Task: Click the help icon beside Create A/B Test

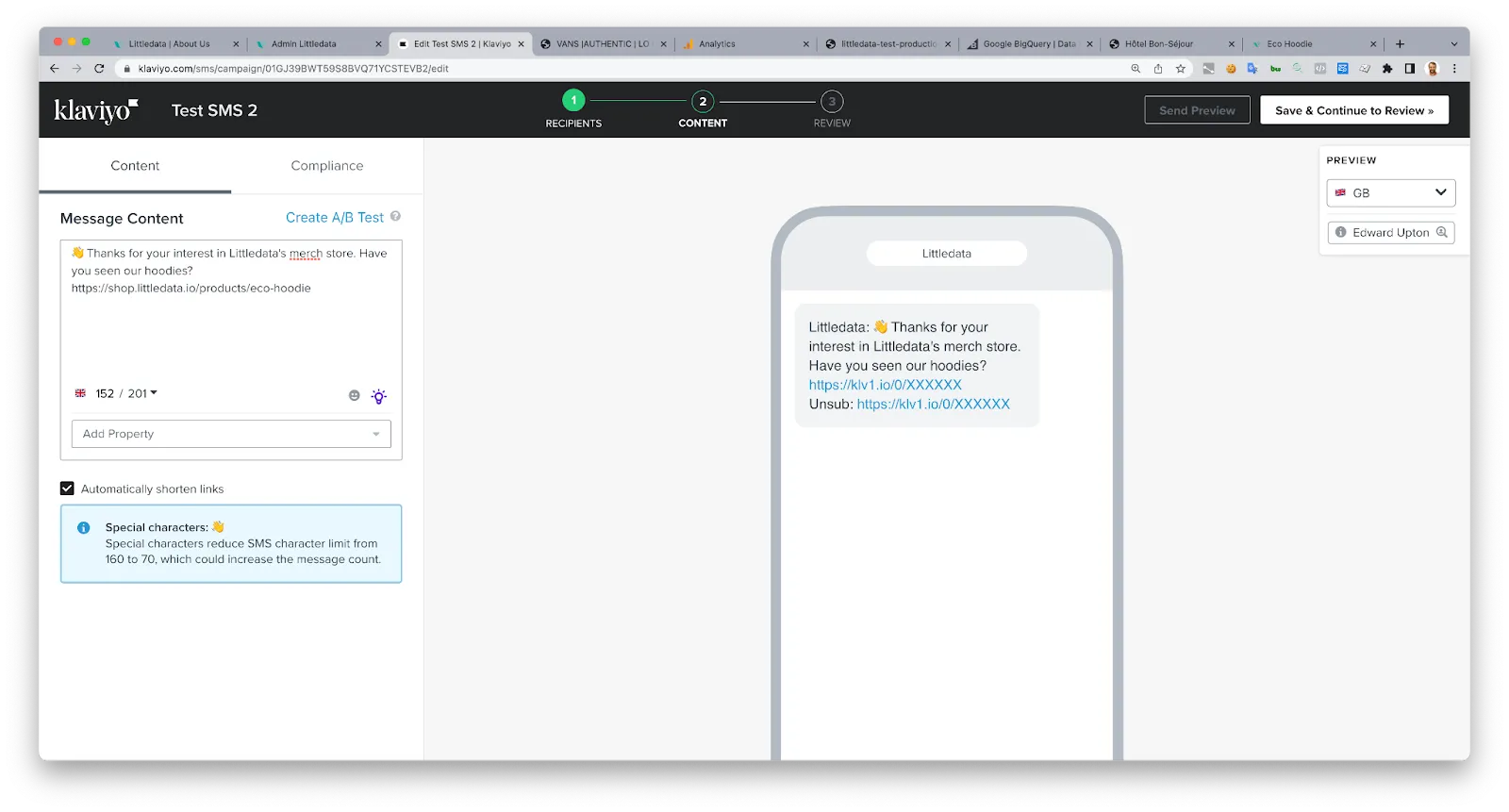Action: (396, 217)
